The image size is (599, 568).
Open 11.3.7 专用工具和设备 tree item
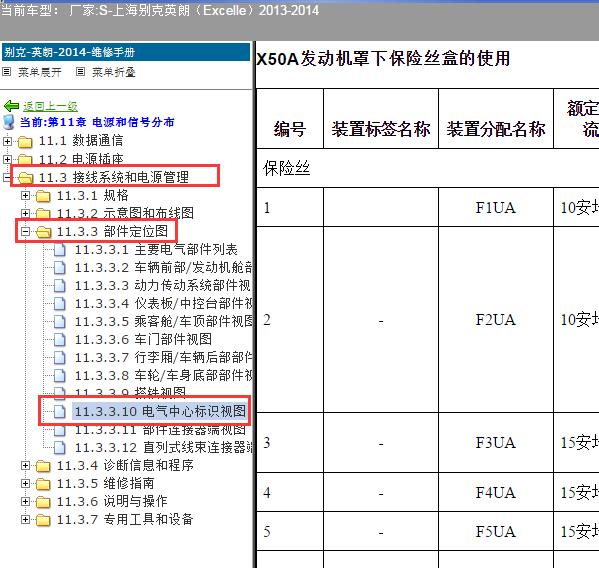pyautogui.click(x=125, y=519)
